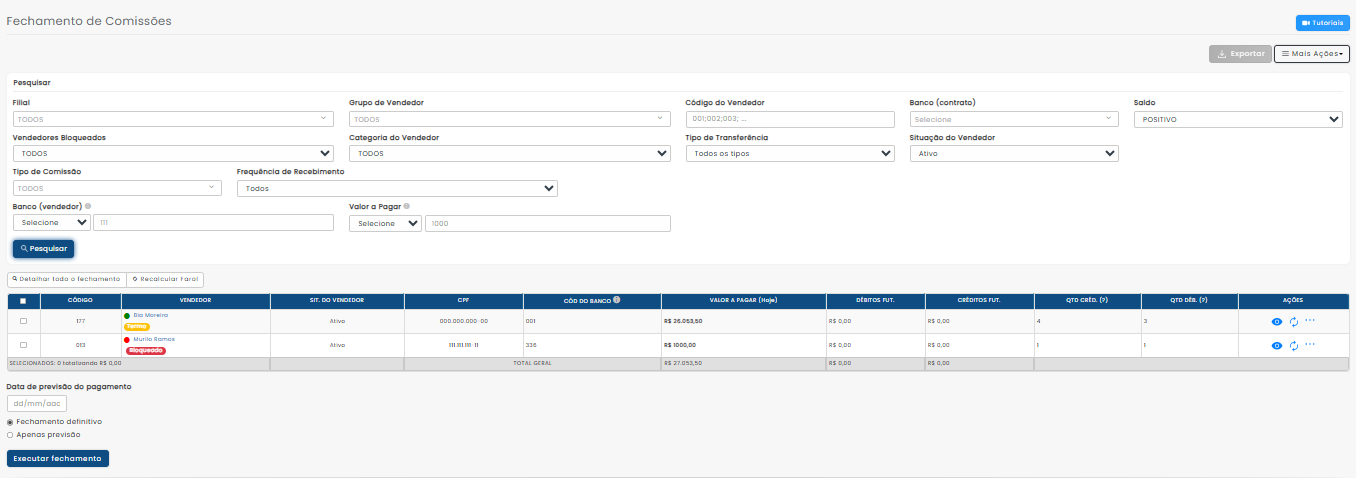The image size is (1356, 478).
Task: Open three-dots actions for Murilo Ramos
Action: coord(1310,344)
